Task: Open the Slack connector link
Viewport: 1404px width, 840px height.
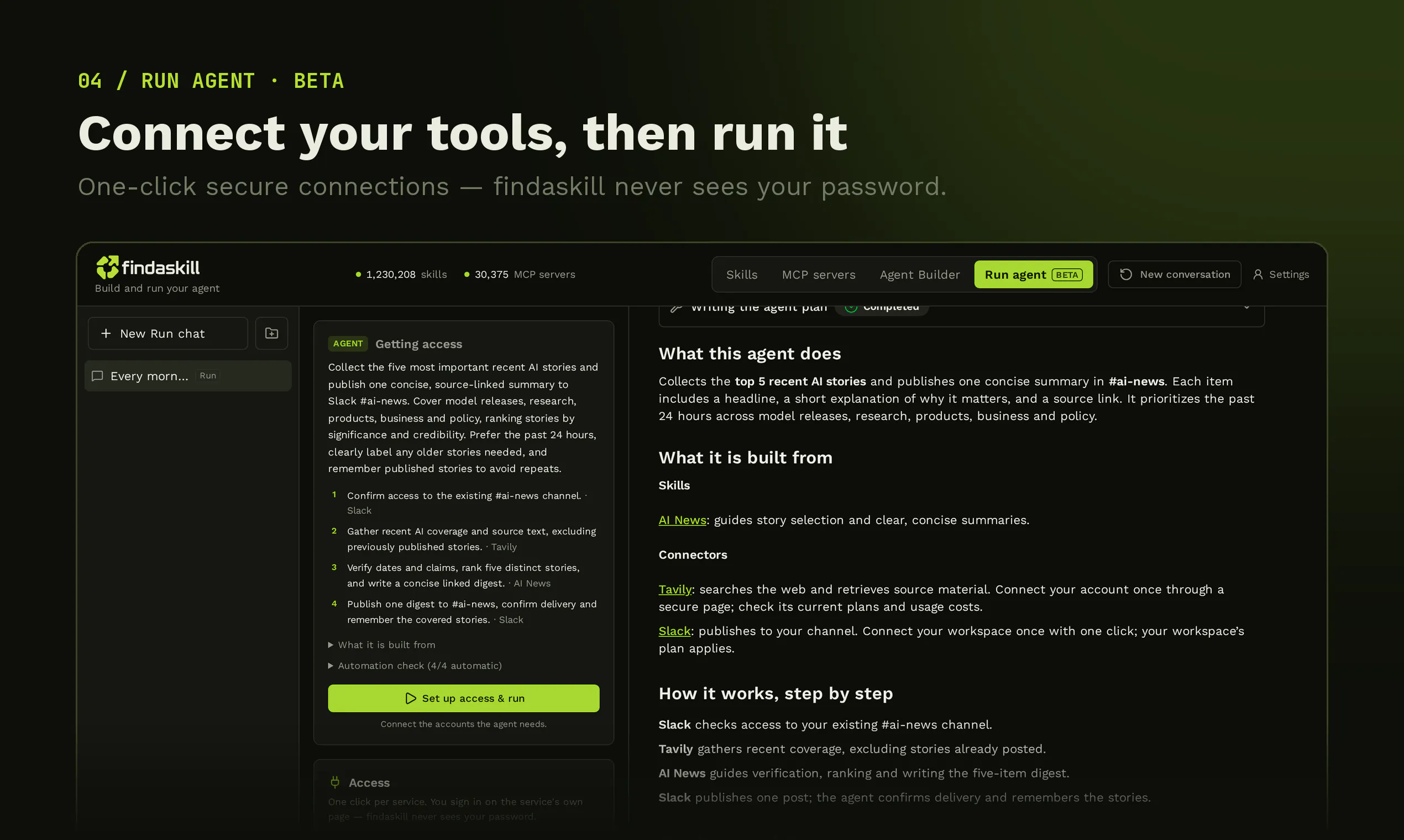Action: 674,631
